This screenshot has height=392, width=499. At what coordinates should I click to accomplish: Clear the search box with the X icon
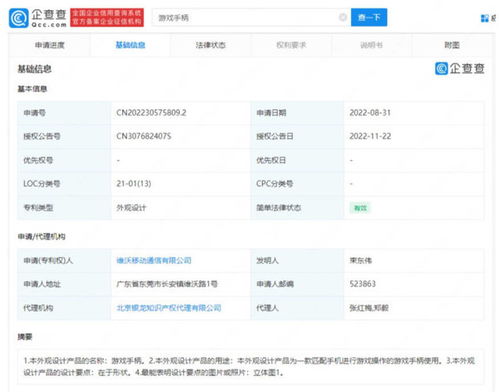343,17
